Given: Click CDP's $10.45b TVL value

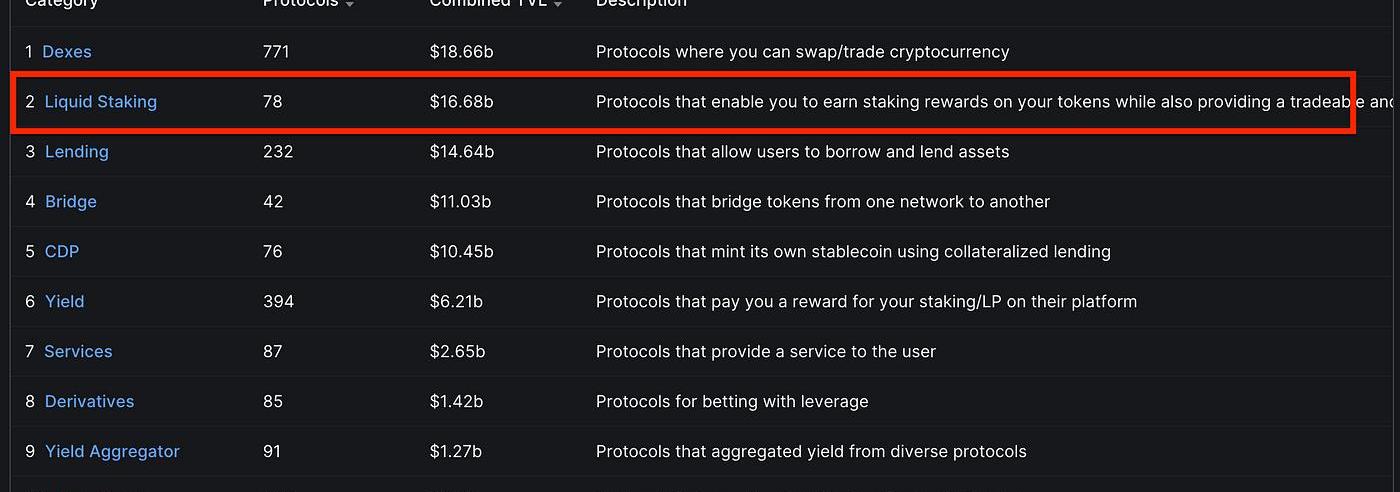Looking at the screenshot, I should click(462, 252).
